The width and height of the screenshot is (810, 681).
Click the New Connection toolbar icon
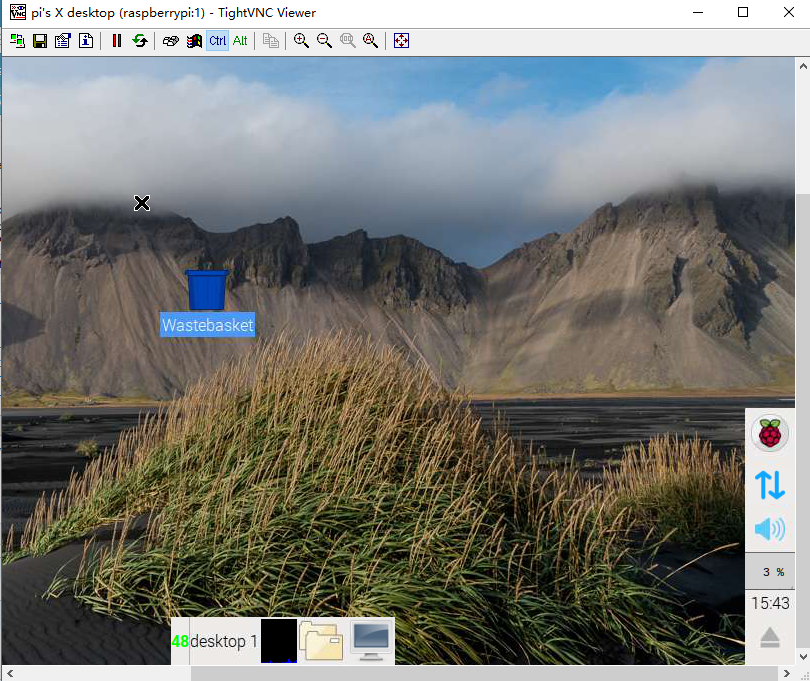(x=17, y=41)
